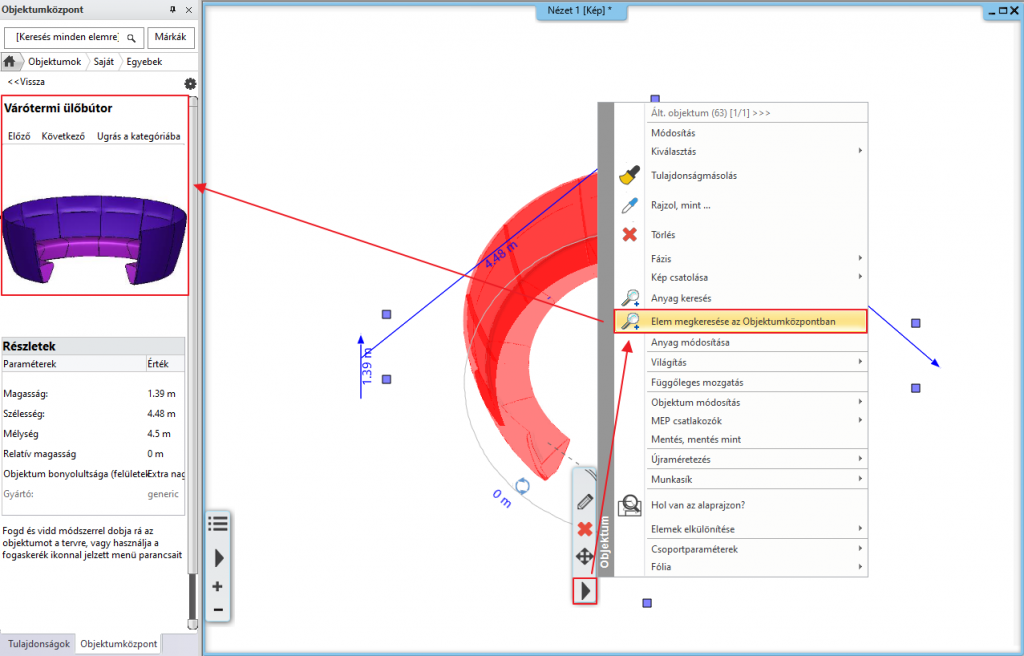The image size is (1024, 656).
Task: Switch to the Tulajdonságok tab
Action: click(38, 644)
